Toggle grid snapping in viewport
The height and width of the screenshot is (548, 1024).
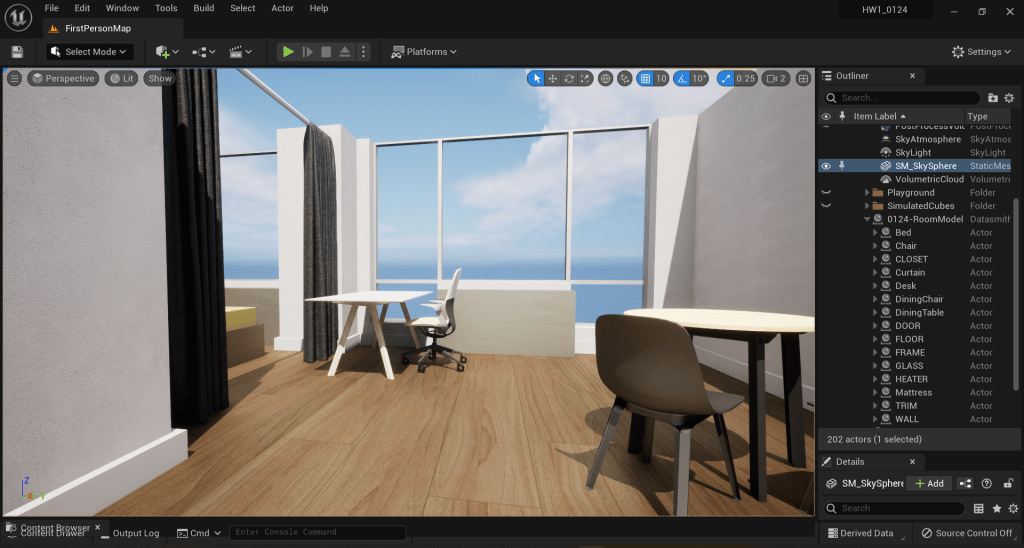click(646, 79)
